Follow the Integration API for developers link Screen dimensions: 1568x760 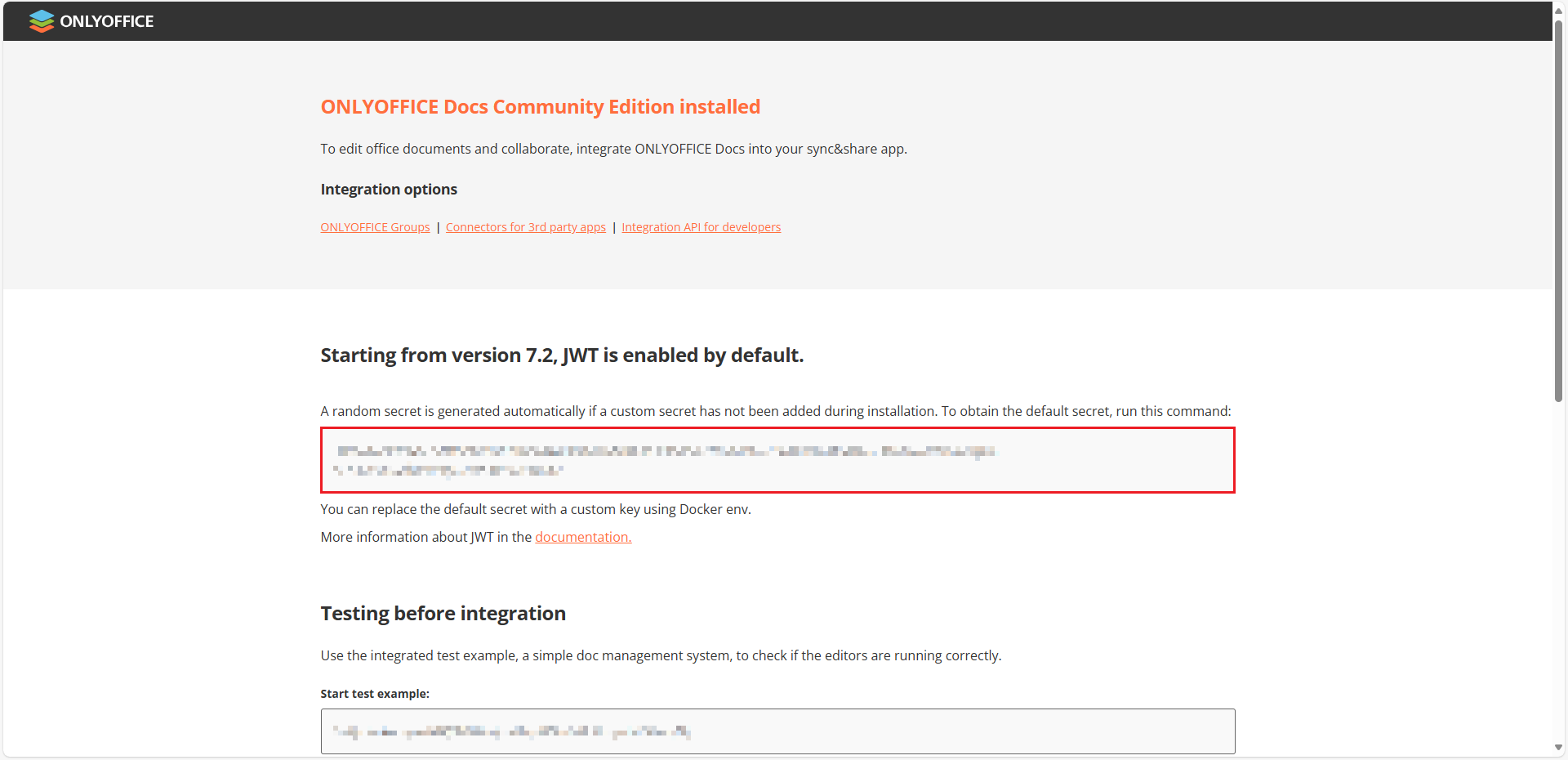pyautogui.click(x=701, y=227)
